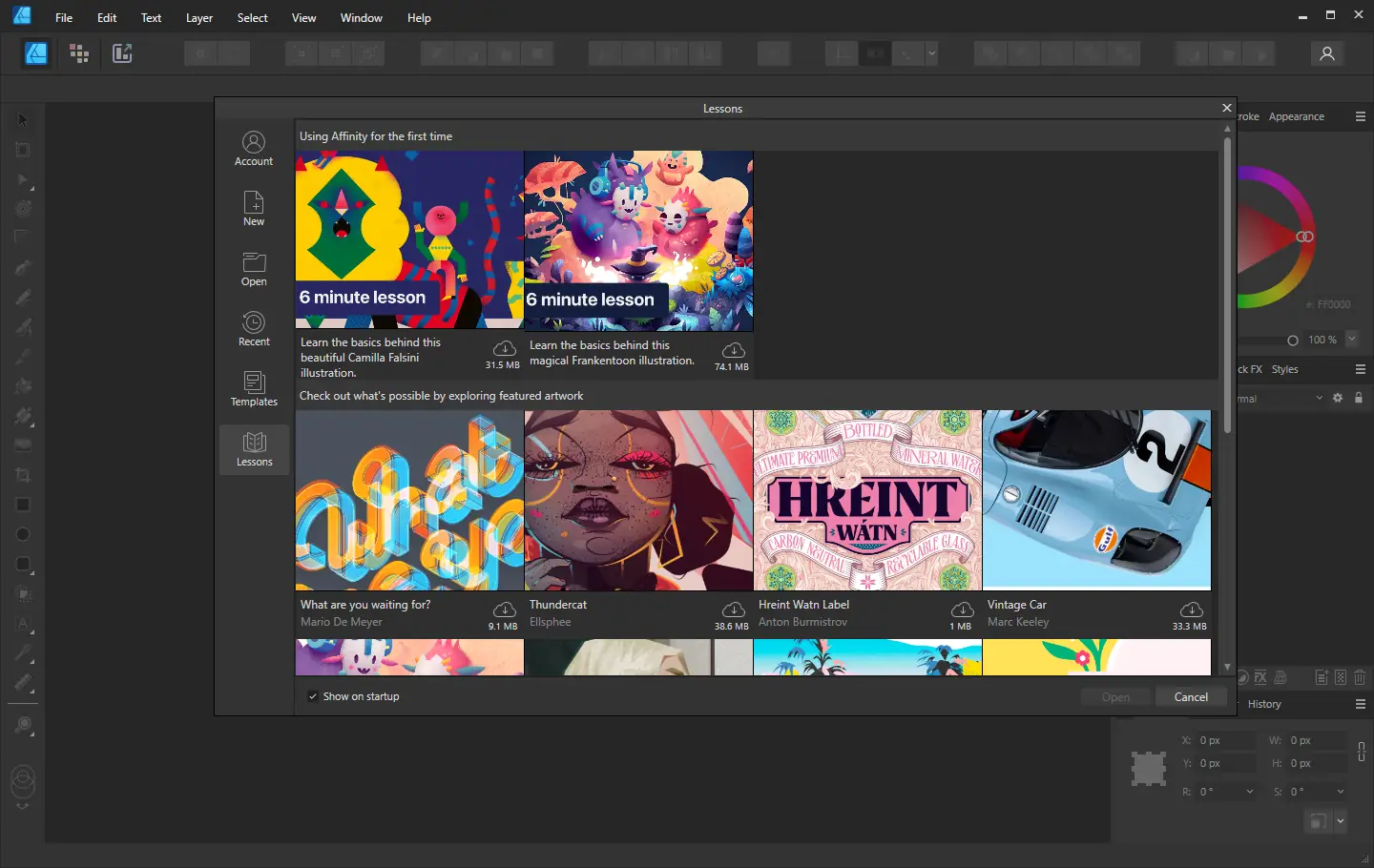Download the Hreint Watn Label sample

[x=962, y=610]
